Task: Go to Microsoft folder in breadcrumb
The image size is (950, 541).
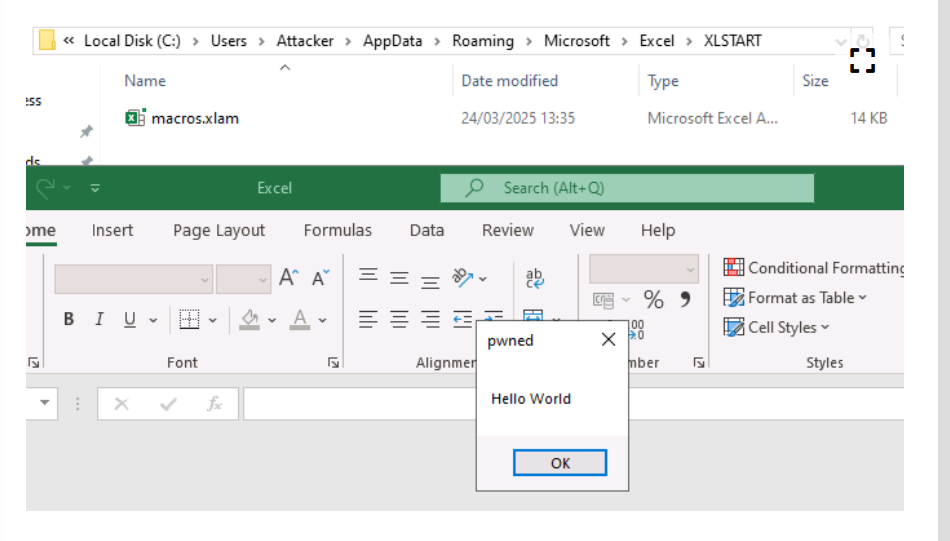Action: [576, 41]
